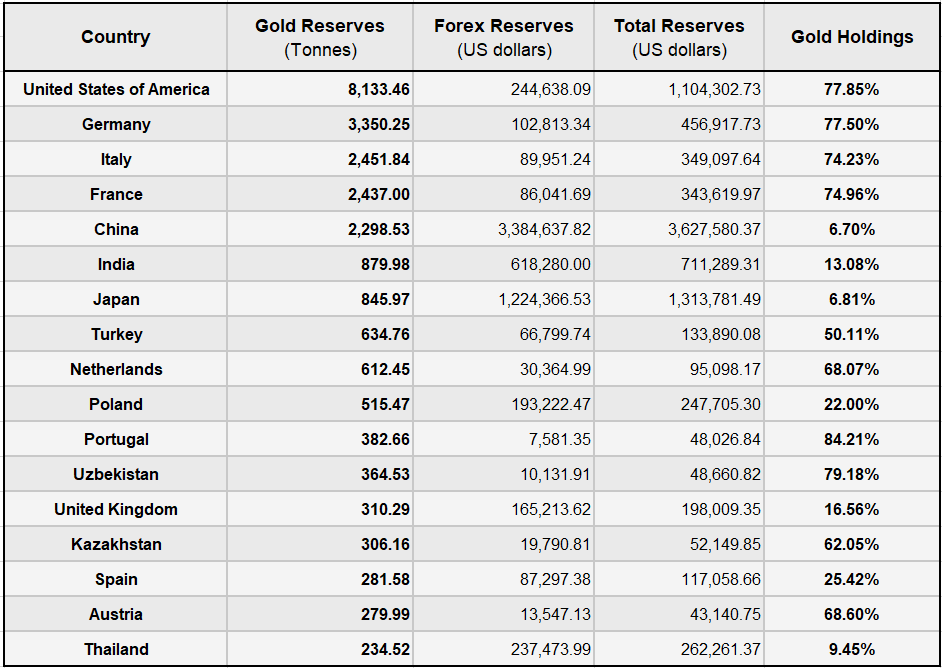Click Turkey's gold holdings percentage 50.11%
942x668 pixels.
[x=852, y=334]
